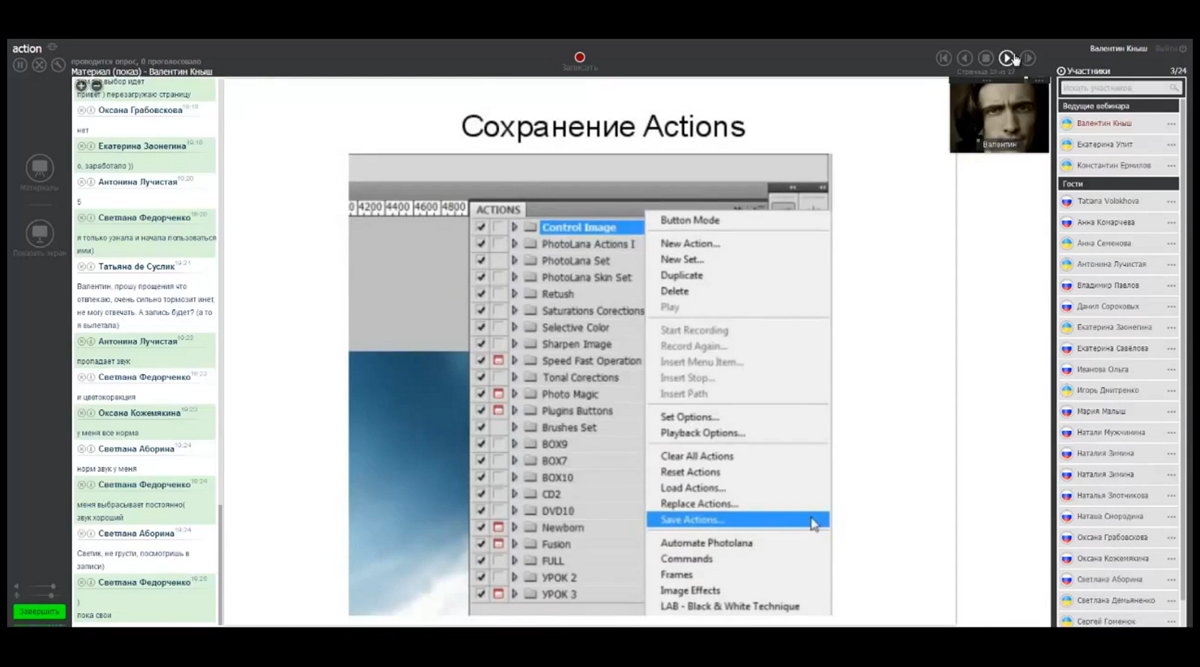Screen dimensions: 1200x667
Task: Click the red record icon
Action: click(579, 57)
